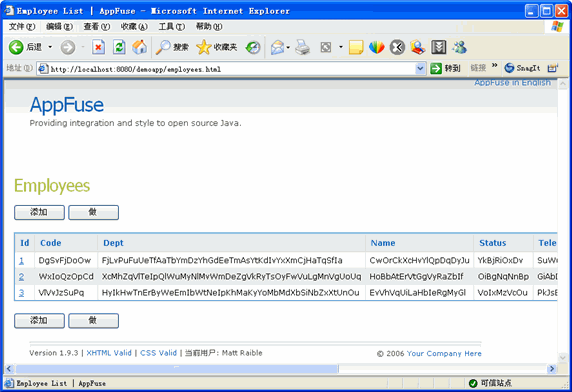Click the green Go arrow button

pos(436,68)
